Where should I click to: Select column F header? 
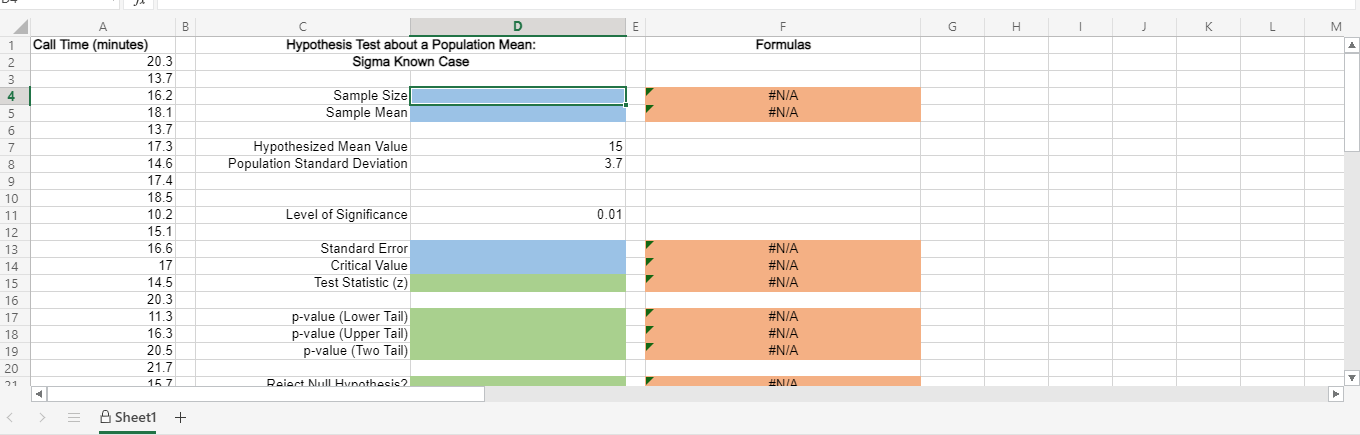tap(783, 27)
